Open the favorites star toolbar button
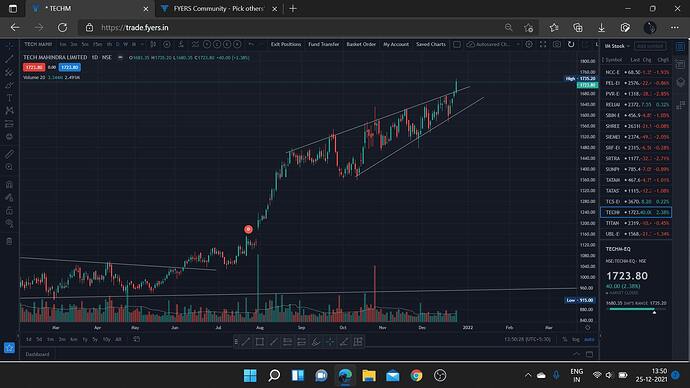 [9, 348]
